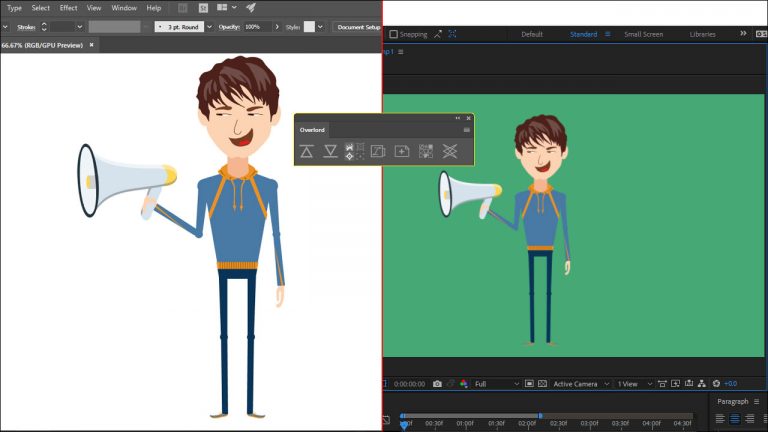This screenshot has height=432, width=768.
Task: Click Overlord new artboard from comp icon
Action: tap(378, 151)
